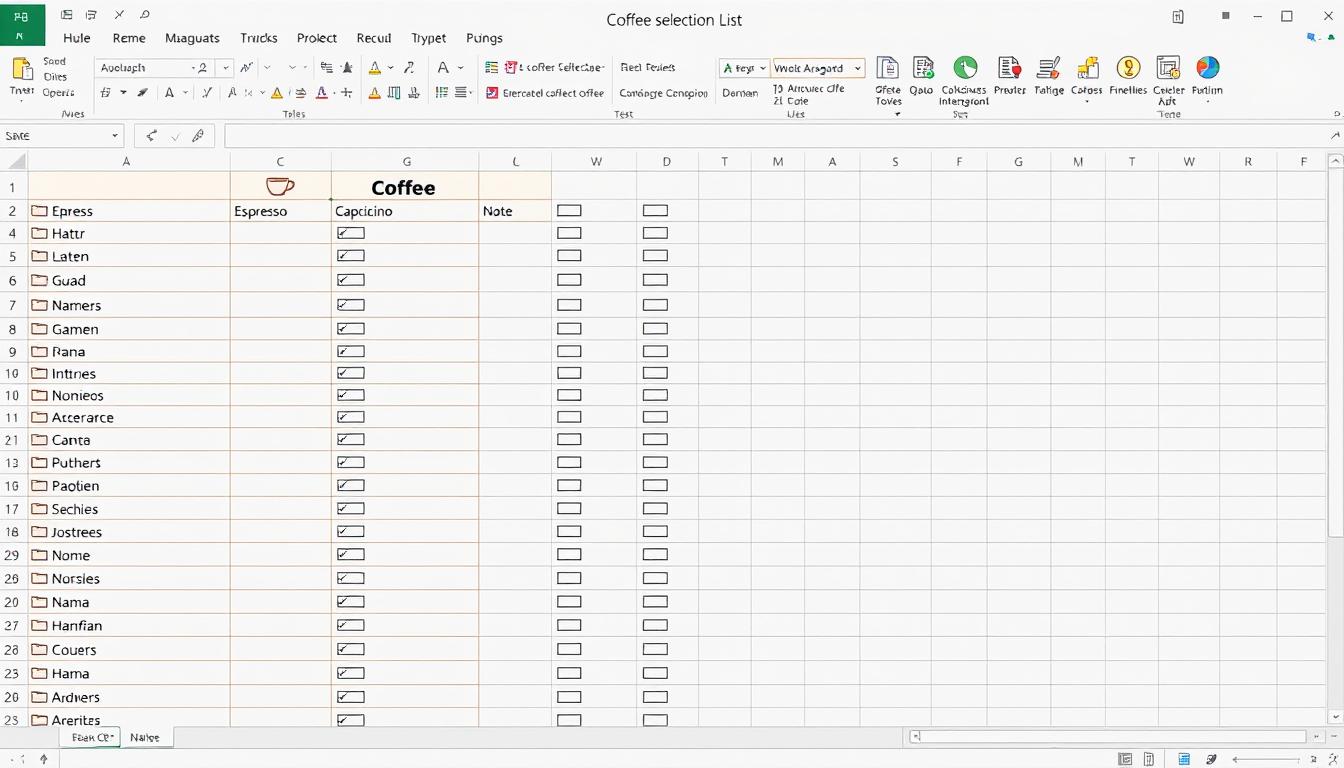The image size is (1344, 768).
Task: Check column W checkbox in Epress row
Action: pyautogui.click(x=569, y=210)
